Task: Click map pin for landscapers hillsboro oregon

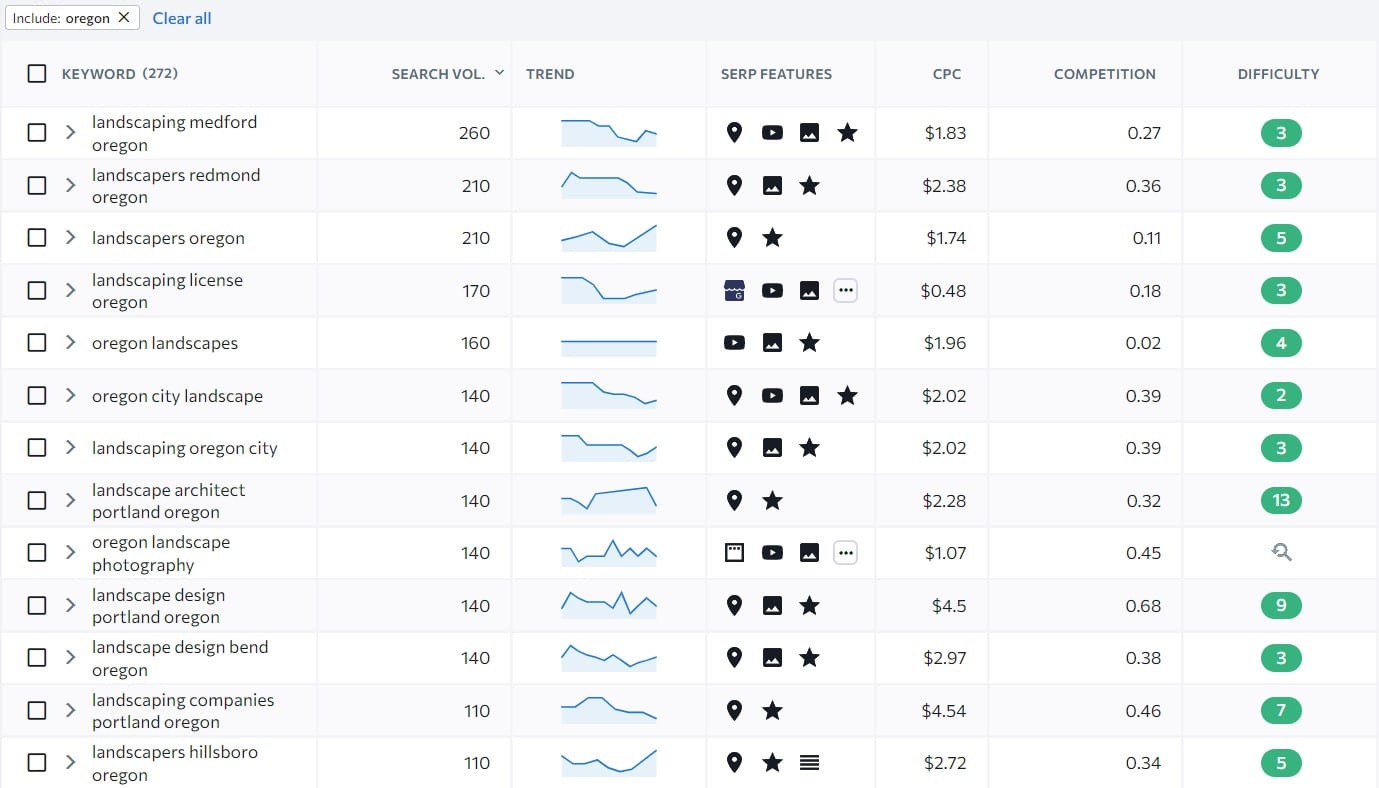Action: (734, 763)
